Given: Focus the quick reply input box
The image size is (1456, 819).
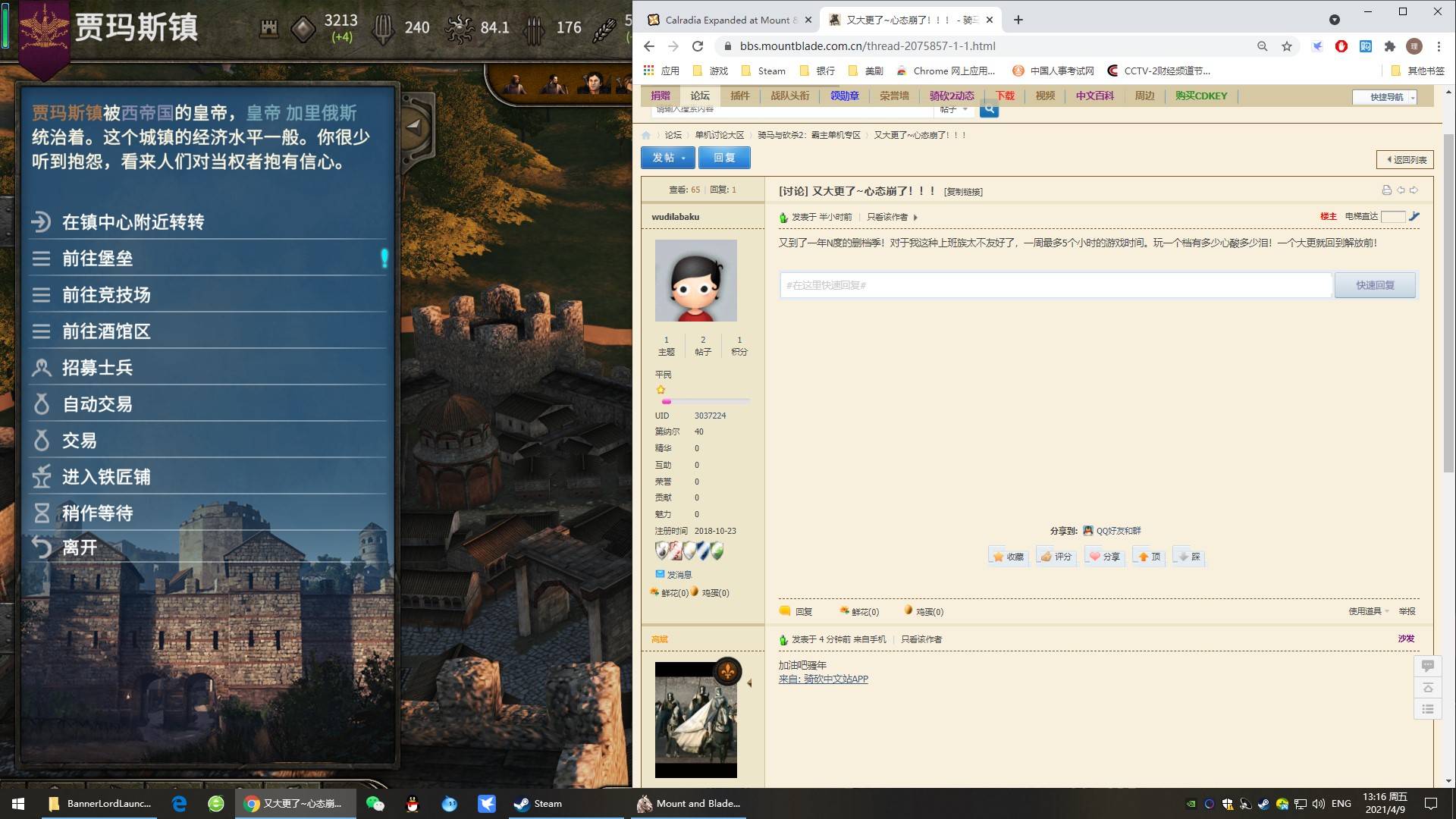Looking at the screenshot, I should coord(1056,285).
